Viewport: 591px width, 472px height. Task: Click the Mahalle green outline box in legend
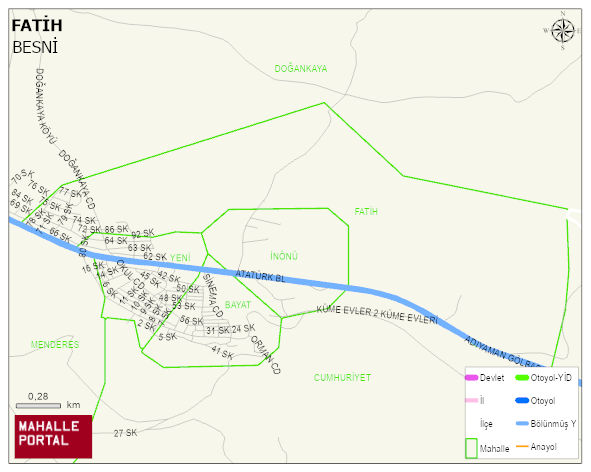click(471, 448)
